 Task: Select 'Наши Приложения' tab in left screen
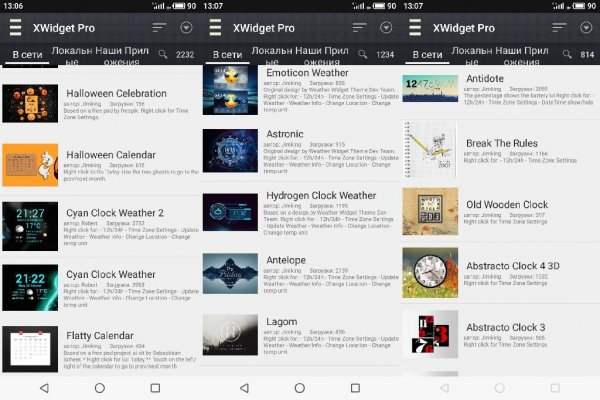coord(122,56)
